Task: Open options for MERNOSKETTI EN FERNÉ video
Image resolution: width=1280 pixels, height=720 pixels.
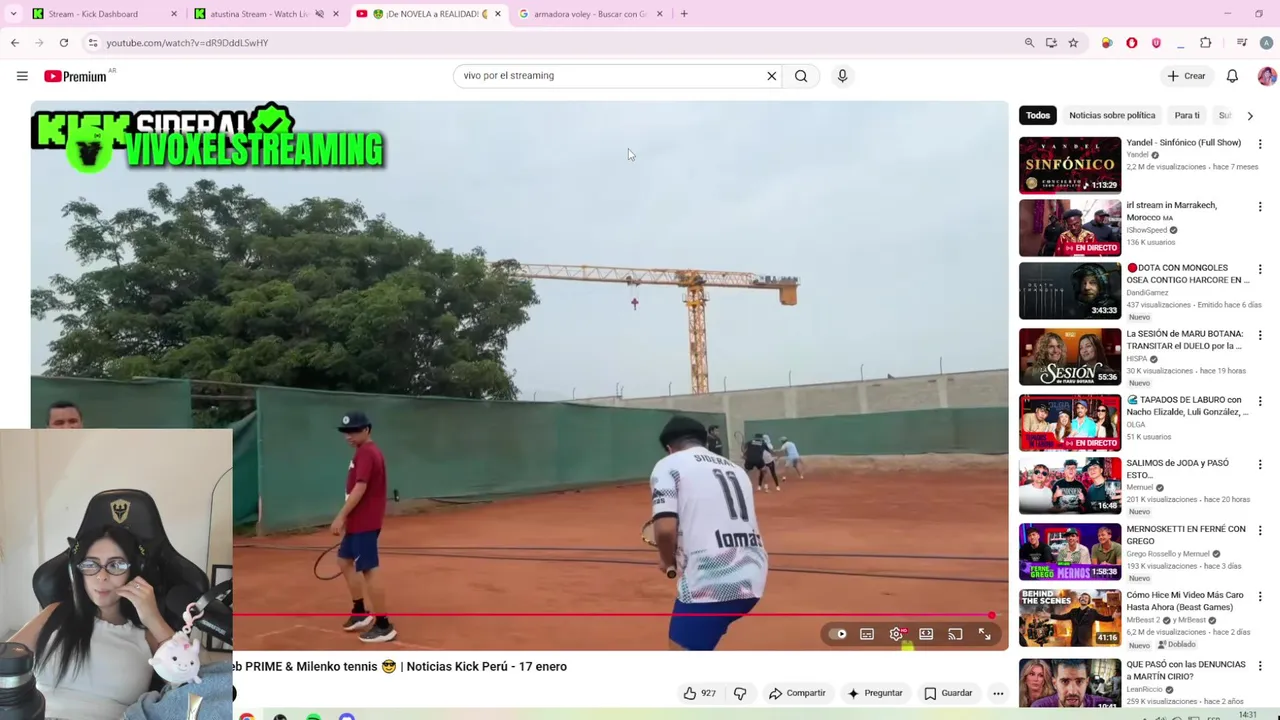Action: coord(1260,531)
